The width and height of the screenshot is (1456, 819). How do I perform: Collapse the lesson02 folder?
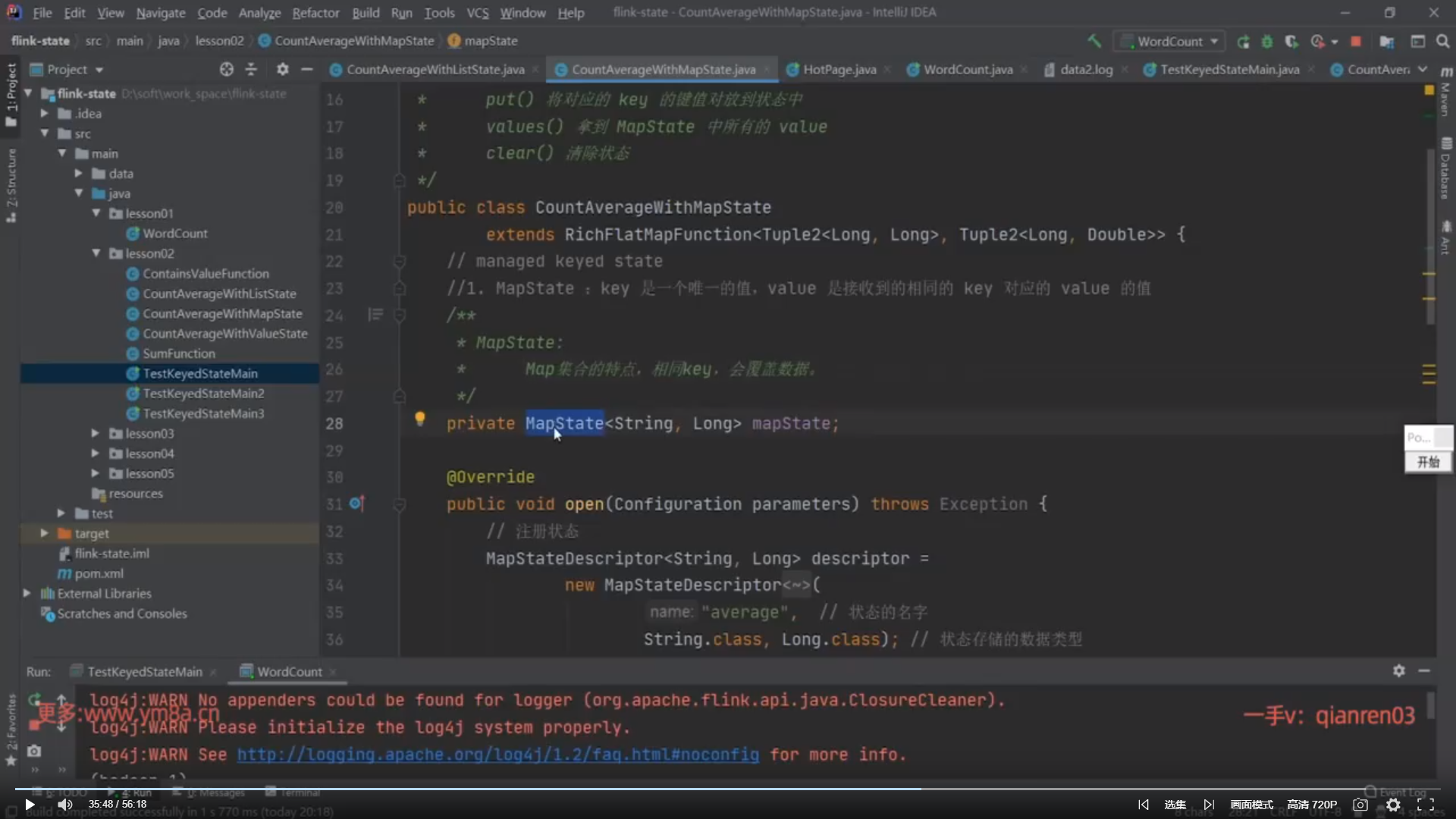point(96,253)
